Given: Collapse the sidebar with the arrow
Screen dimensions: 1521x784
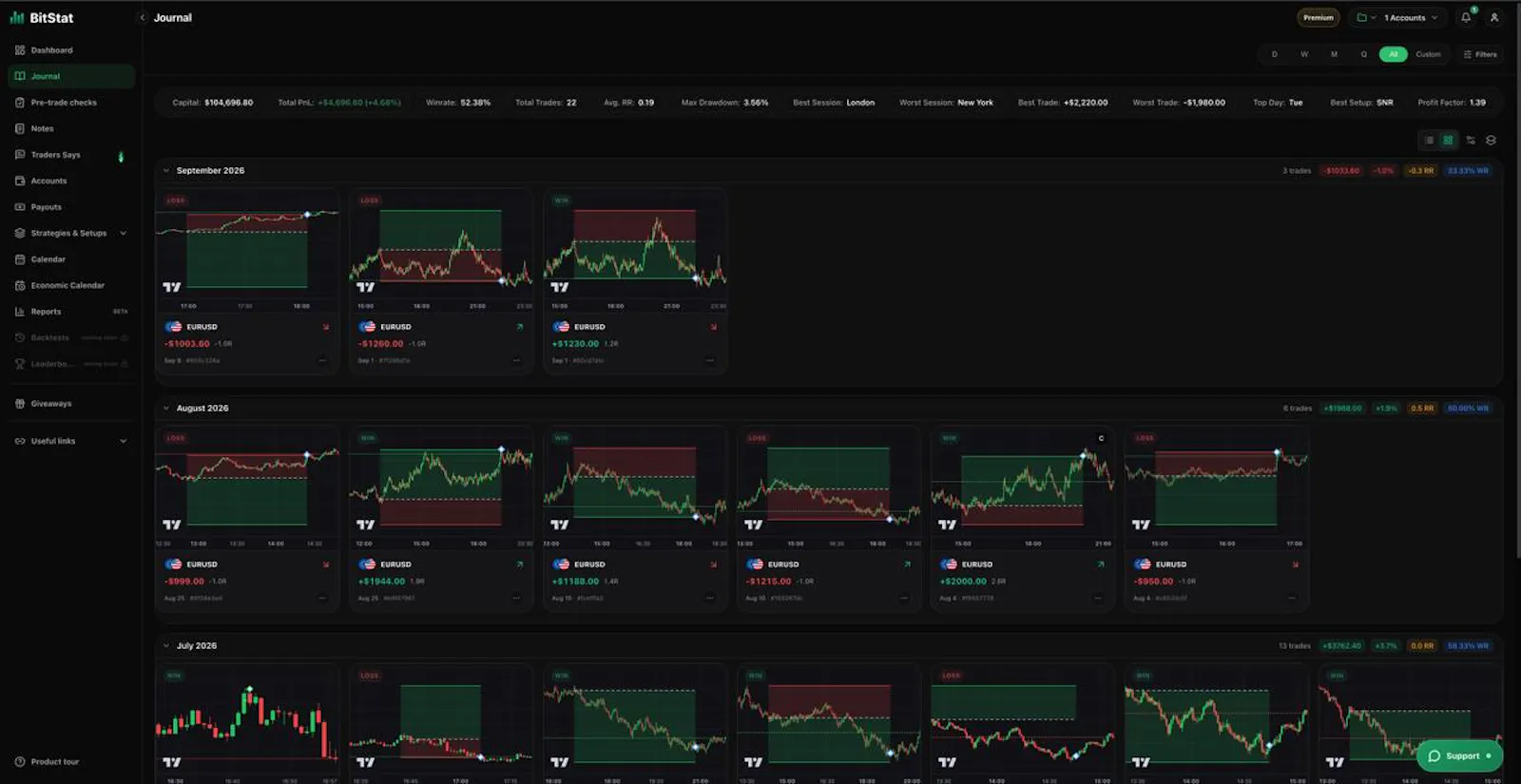Looking at the screenshot, I should click(143, 17).
